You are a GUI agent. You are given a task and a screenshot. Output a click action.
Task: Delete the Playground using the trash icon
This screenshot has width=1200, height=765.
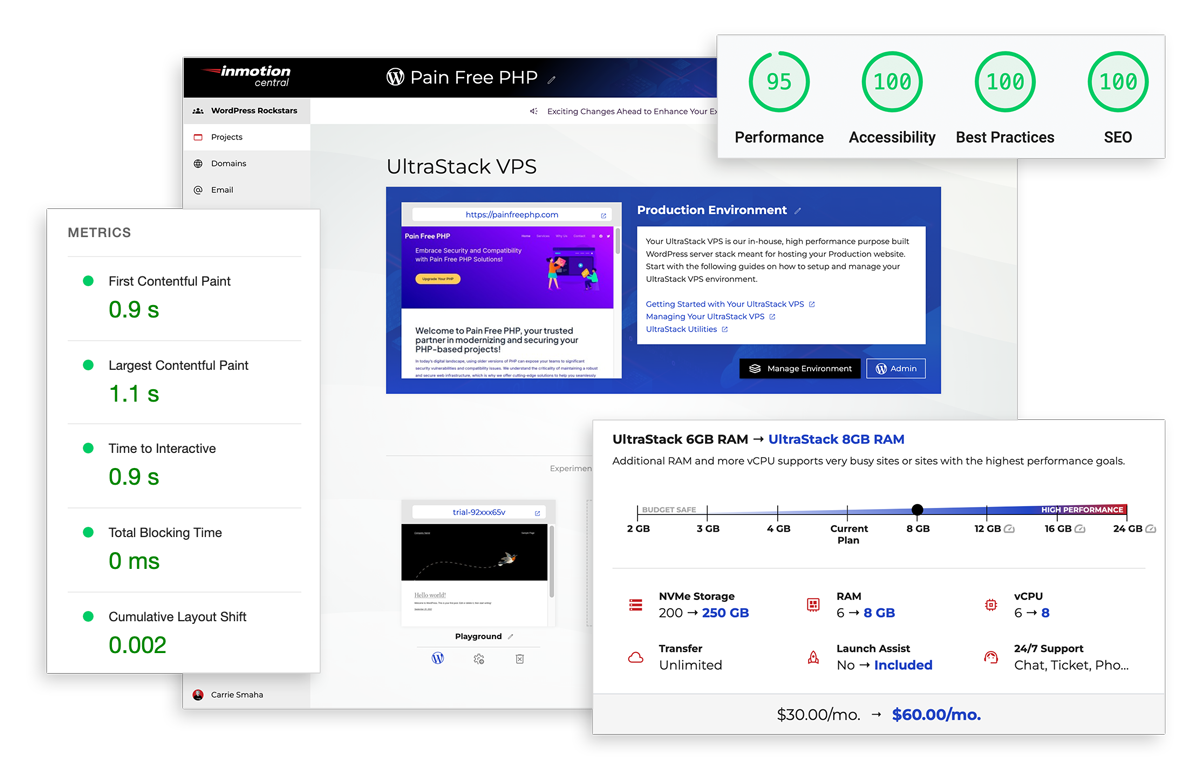coord(520,659)
